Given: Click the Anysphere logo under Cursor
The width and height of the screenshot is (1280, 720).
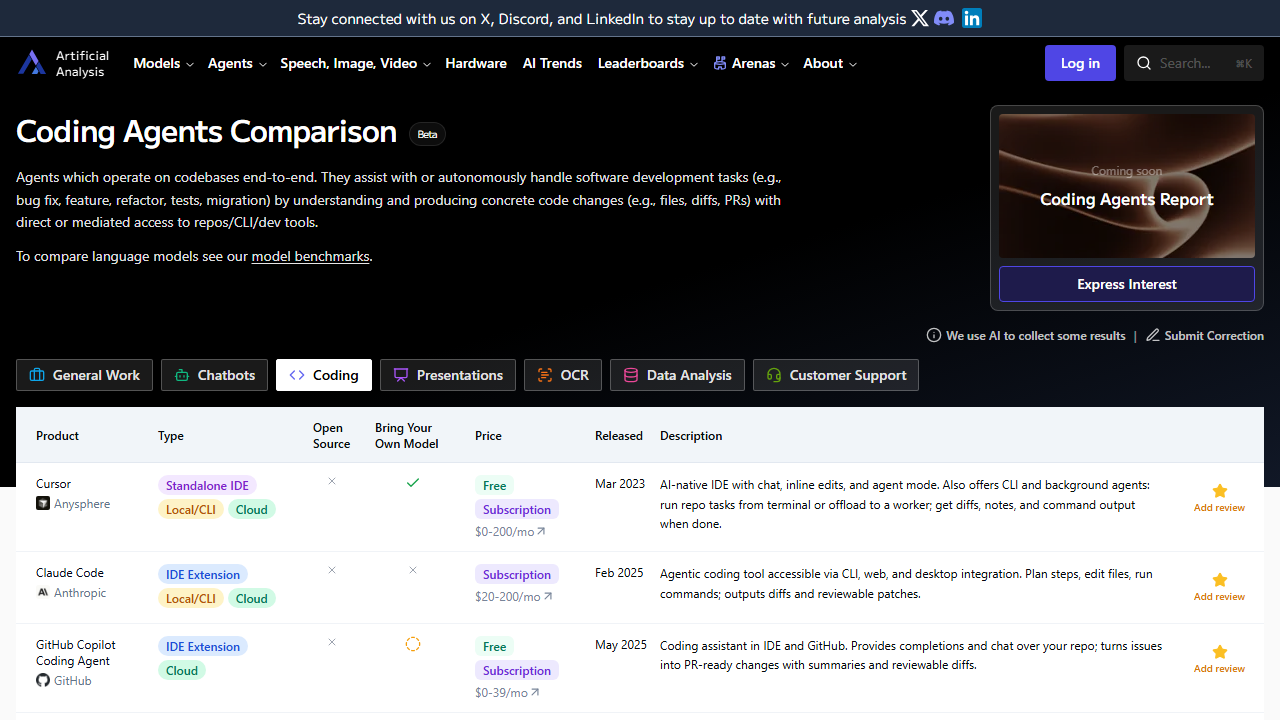Looking at the screenshot, I should coord(41,503).
